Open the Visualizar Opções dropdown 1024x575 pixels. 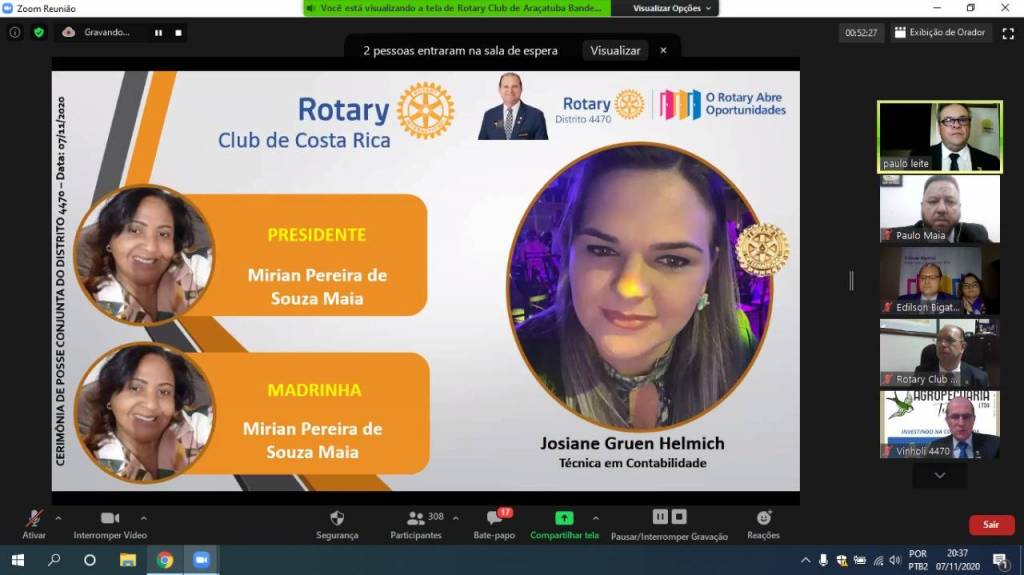673,8
